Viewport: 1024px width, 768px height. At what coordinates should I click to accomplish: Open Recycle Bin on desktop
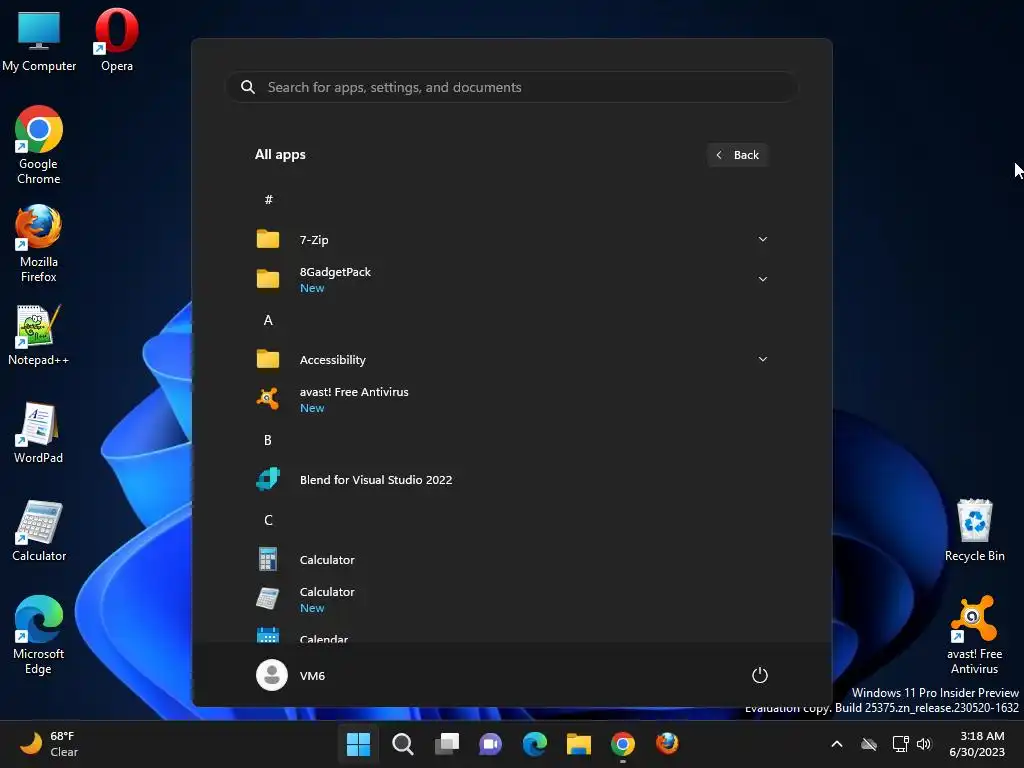point(974,530)
